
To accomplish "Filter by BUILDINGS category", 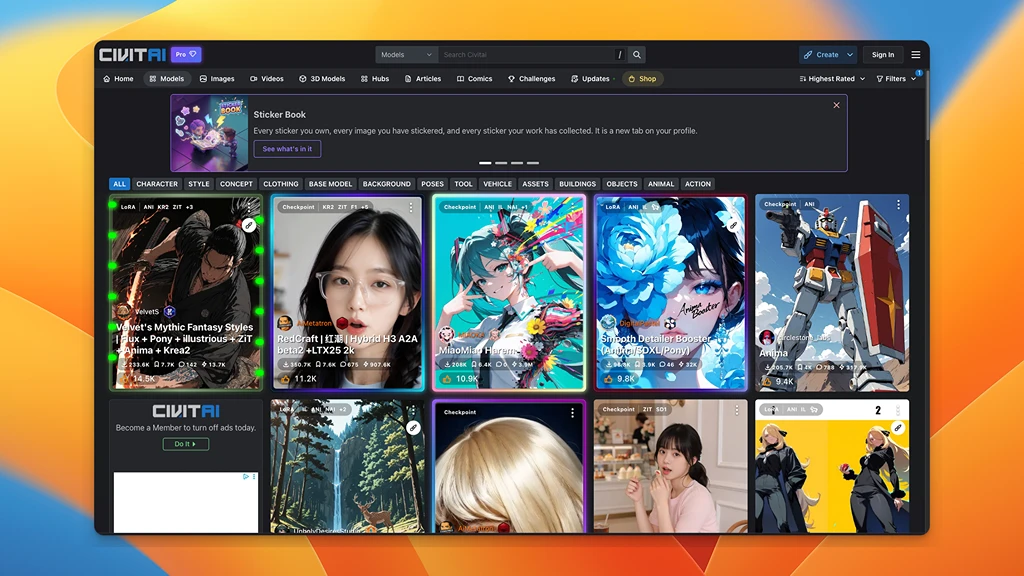I will [x=577, y=184].
